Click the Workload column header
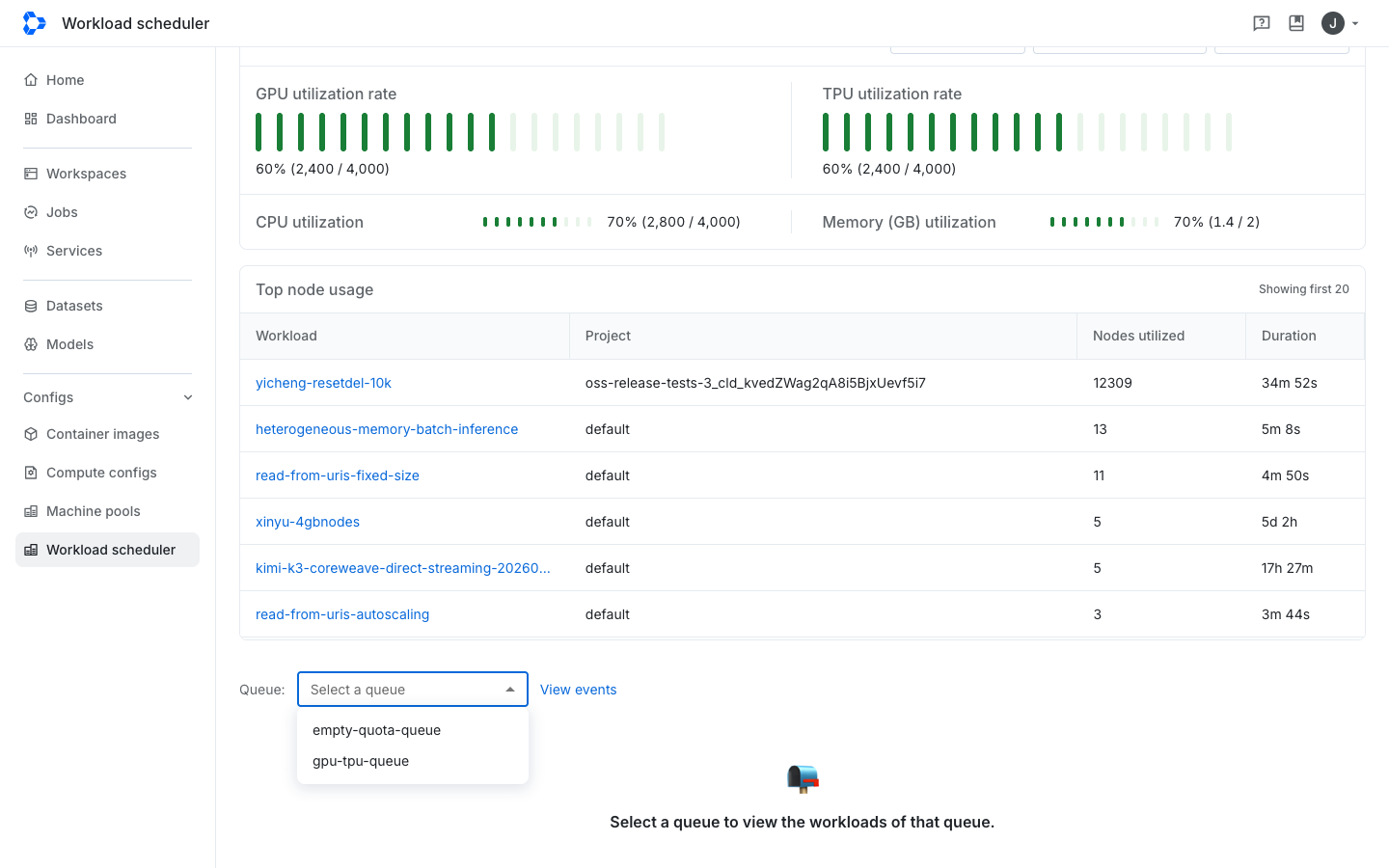This screenshot has height=868, width=1389. point(405,336)
